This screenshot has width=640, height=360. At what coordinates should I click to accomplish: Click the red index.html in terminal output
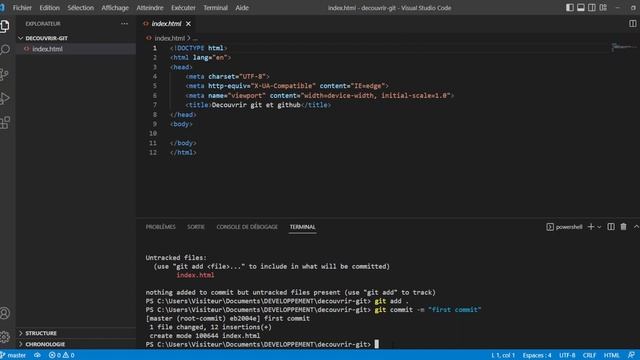(195, 275)
